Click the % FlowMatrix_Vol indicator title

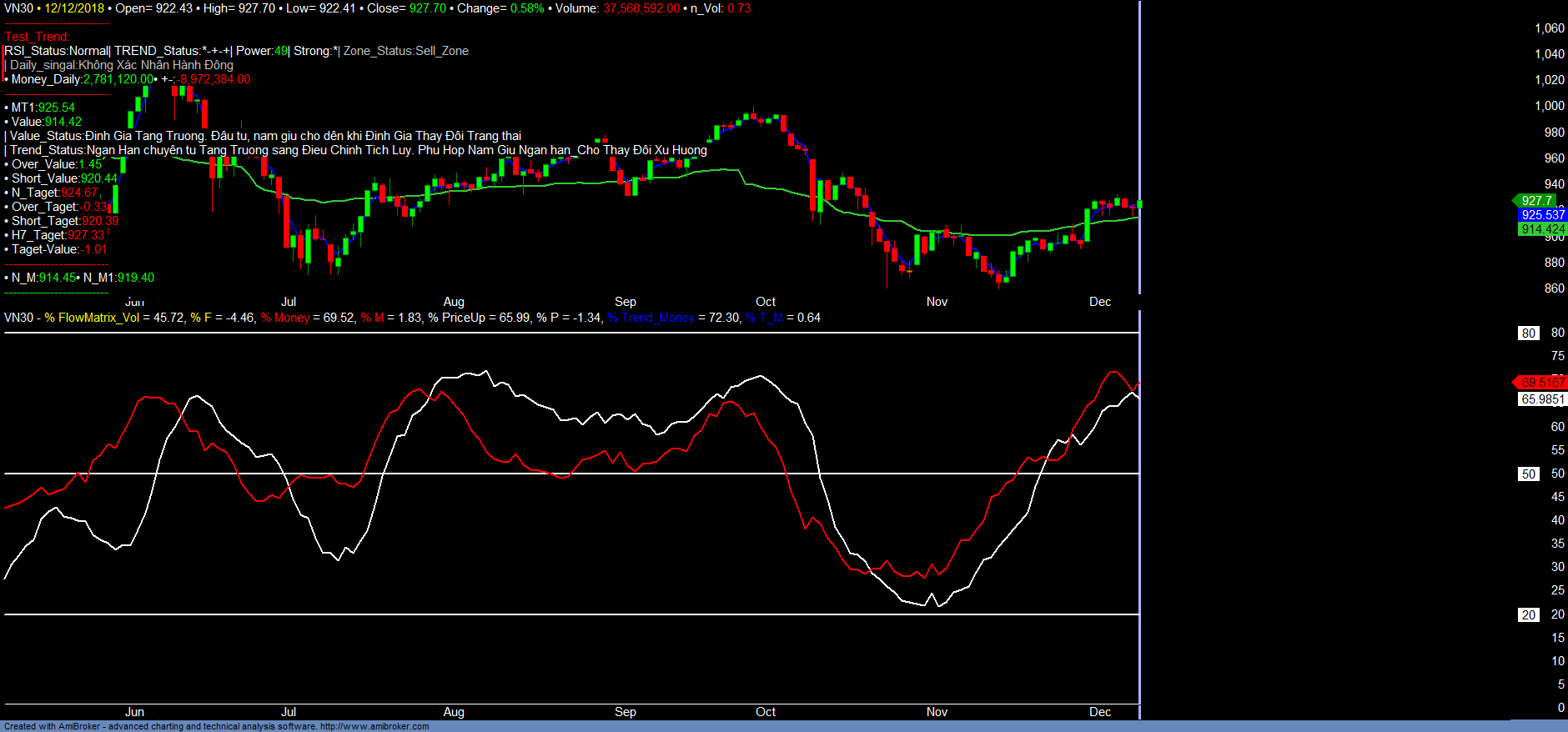click(92, 318)
